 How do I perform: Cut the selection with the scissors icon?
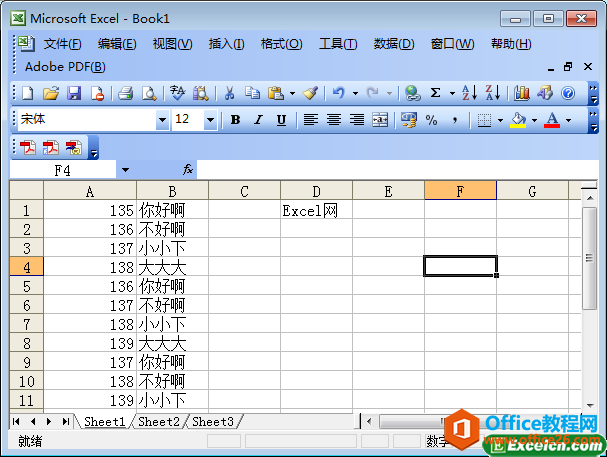[230, 93]
